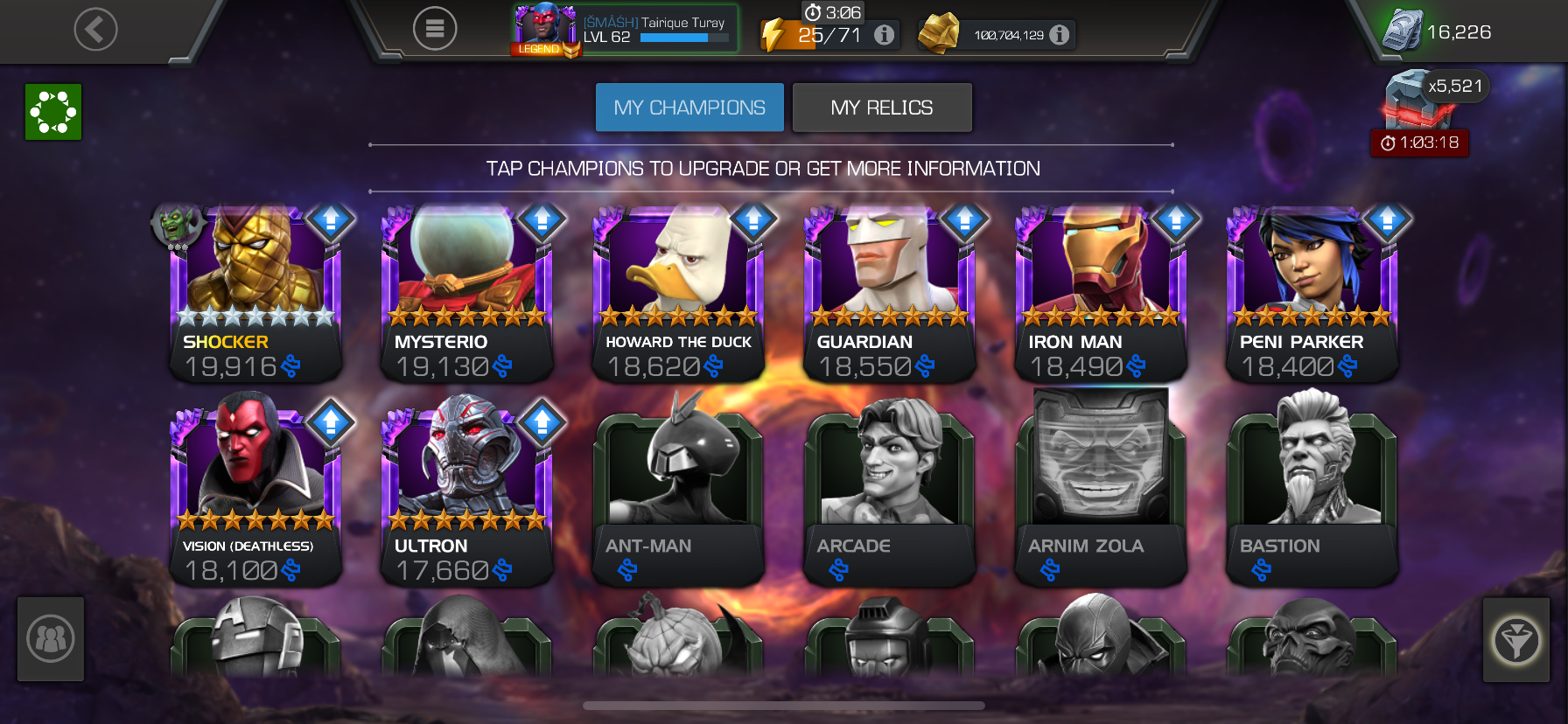Image resolution: width=1568 pixels, height=724 pixels.
Task: Select locked Arnim Zola champion
Action: point(1101,488)
